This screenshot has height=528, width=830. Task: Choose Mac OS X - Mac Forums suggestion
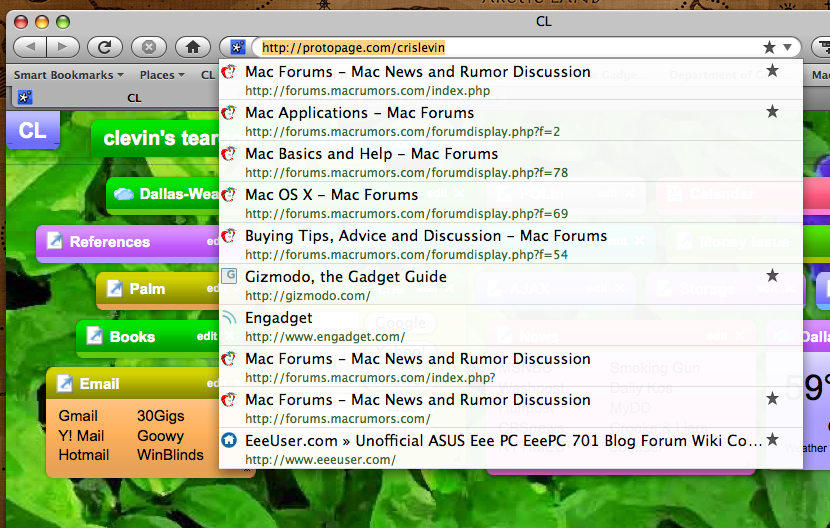click(511, 203)
